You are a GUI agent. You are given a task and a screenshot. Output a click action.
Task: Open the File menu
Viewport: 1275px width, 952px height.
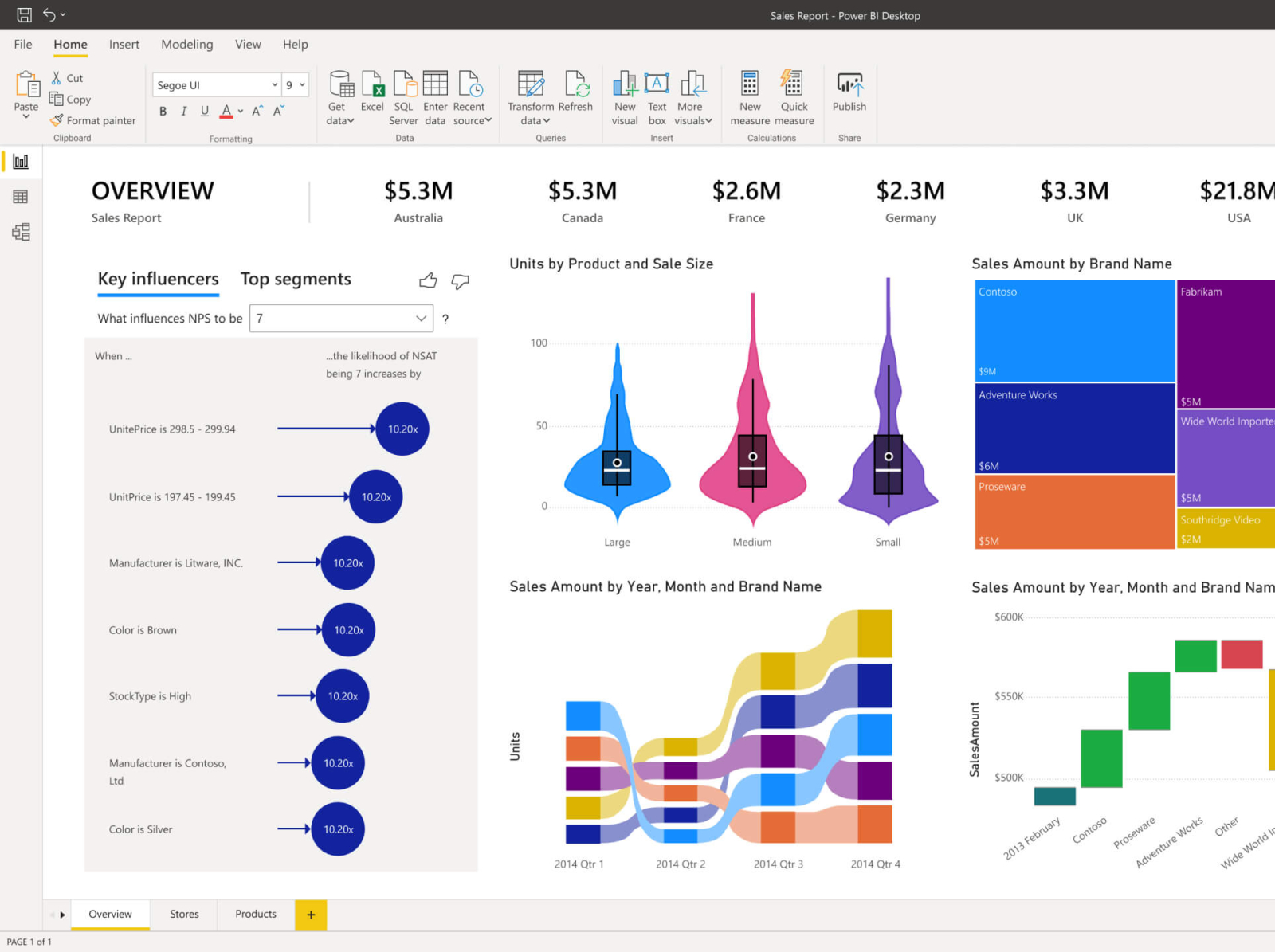coord(23,45)
